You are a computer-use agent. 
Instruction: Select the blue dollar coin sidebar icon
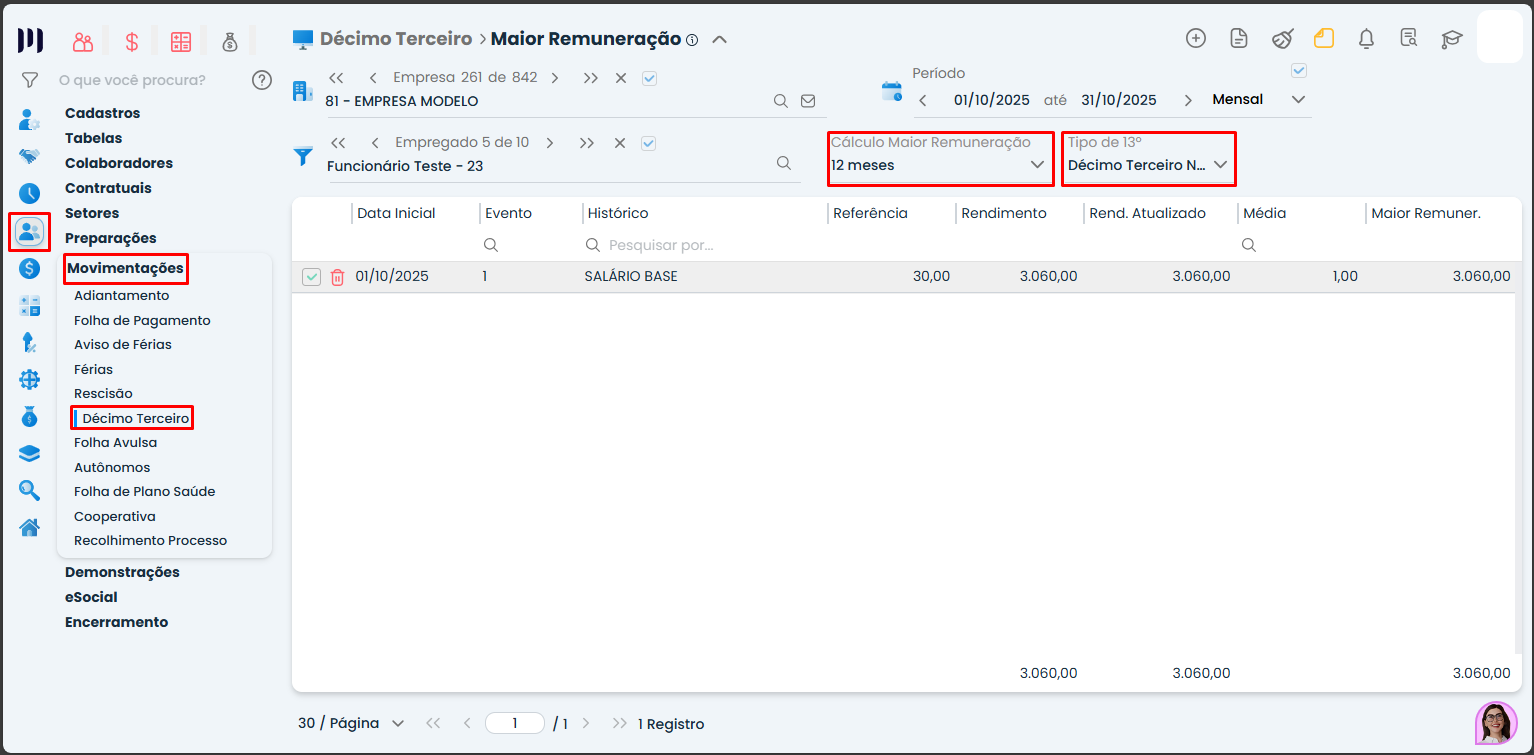click(30, 268)
